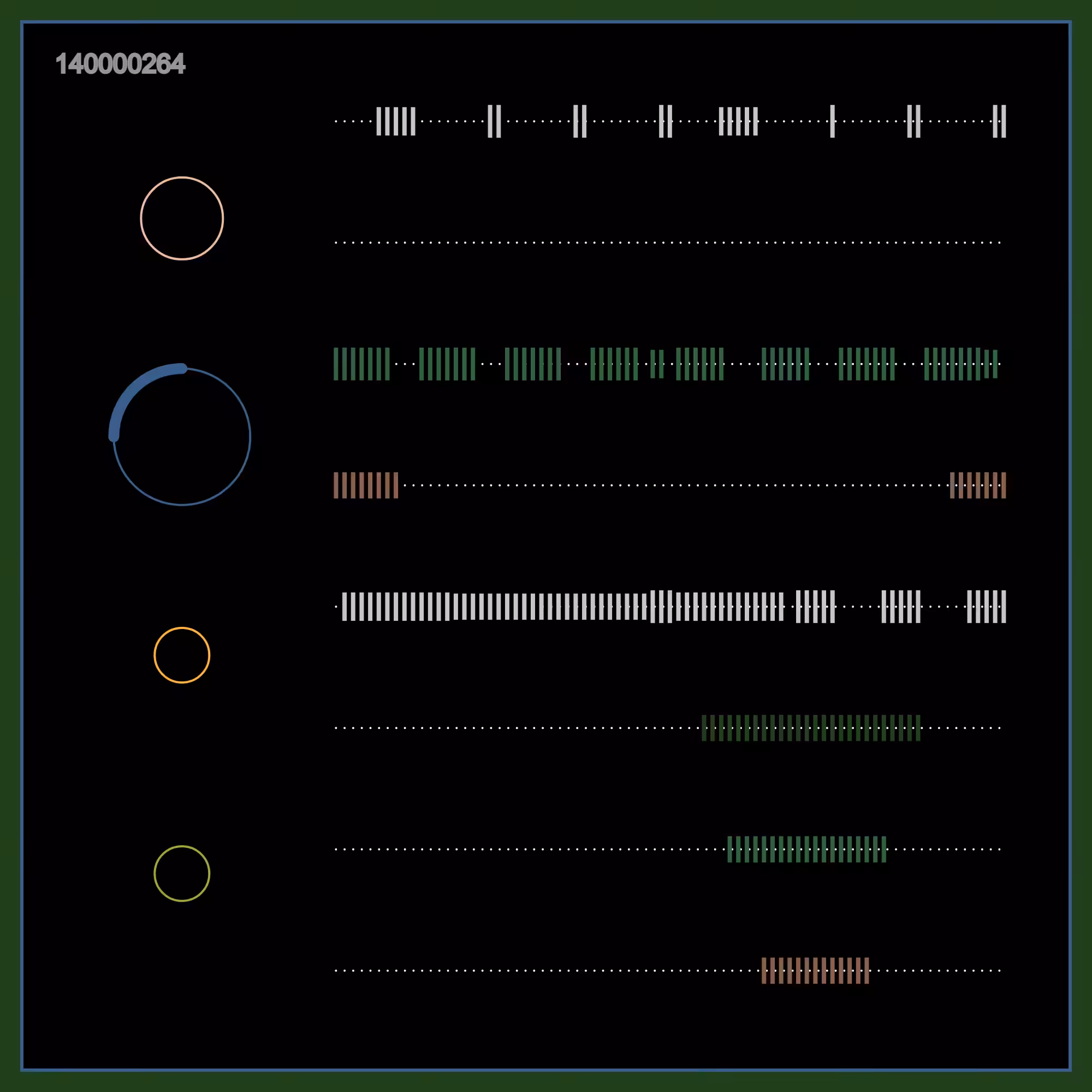1092x1092 pixels.
Task: Select the leftmost green cluster in the third row
Action: coord(362,364)
